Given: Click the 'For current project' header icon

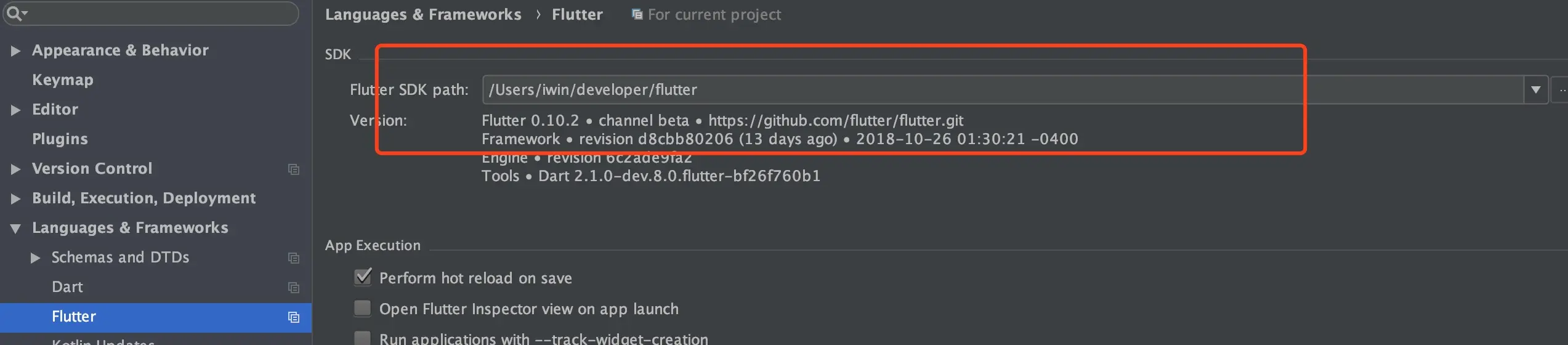Looking at the screenshot, I should point(637,14).
